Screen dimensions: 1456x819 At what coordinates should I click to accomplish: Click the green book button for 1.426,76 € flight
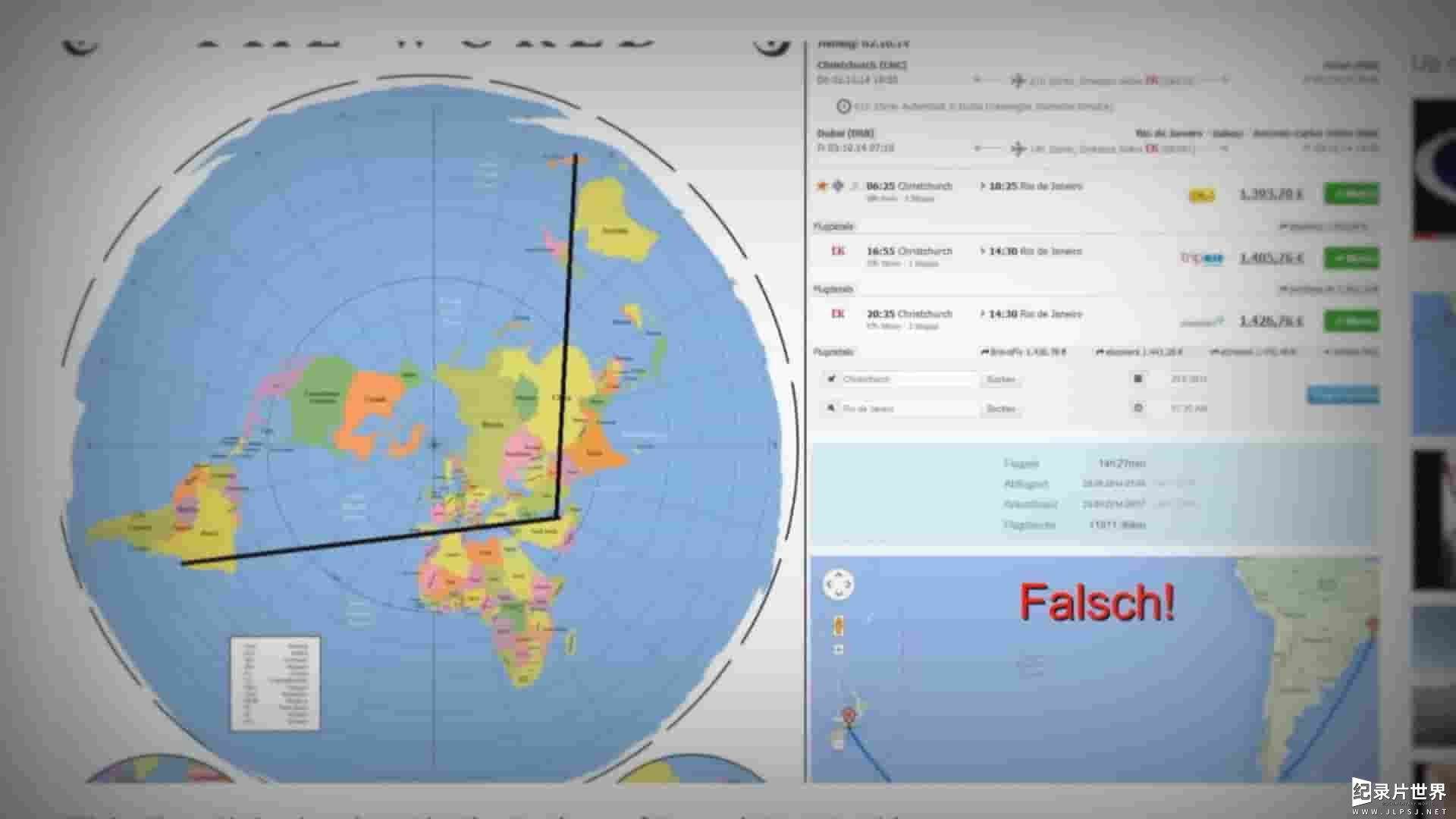(1351, 322)
